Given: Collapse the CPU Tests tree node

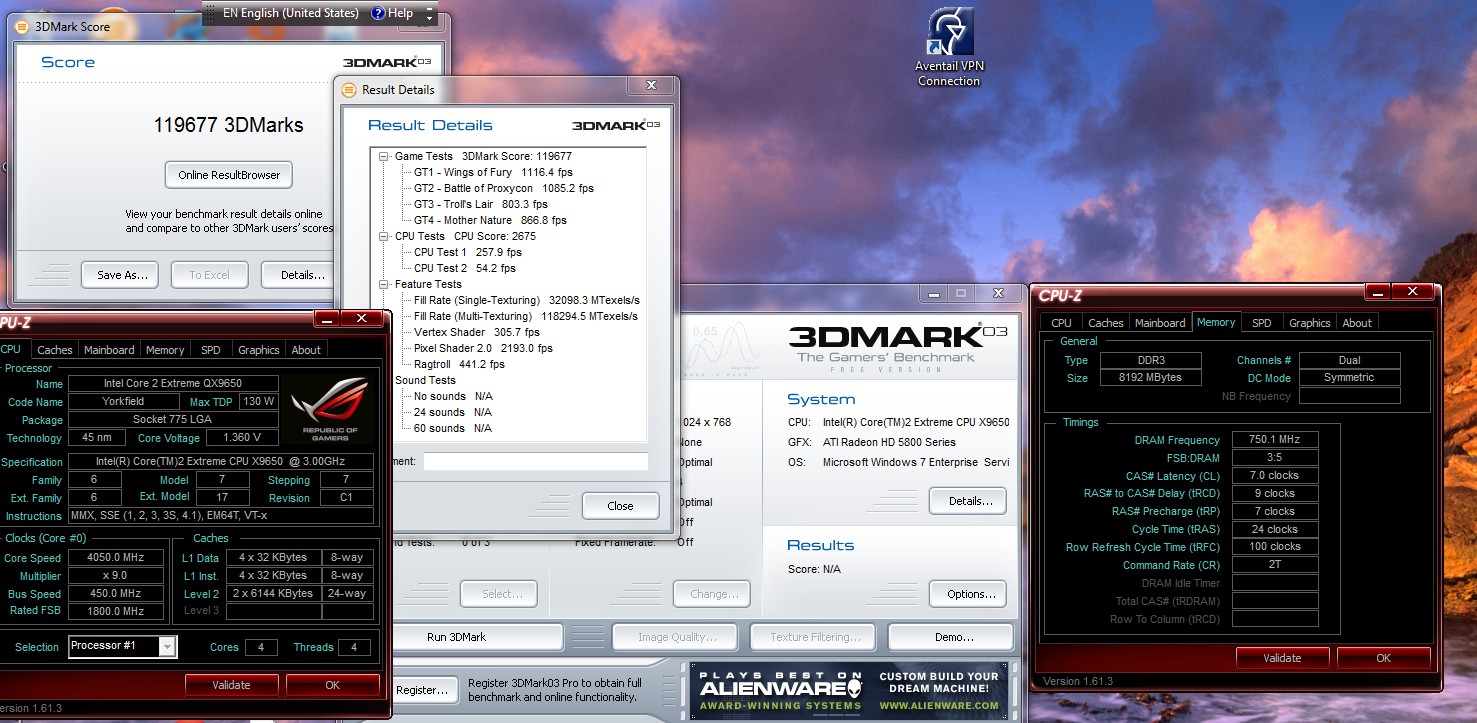Looking at the screenshot, I should 384,236.
